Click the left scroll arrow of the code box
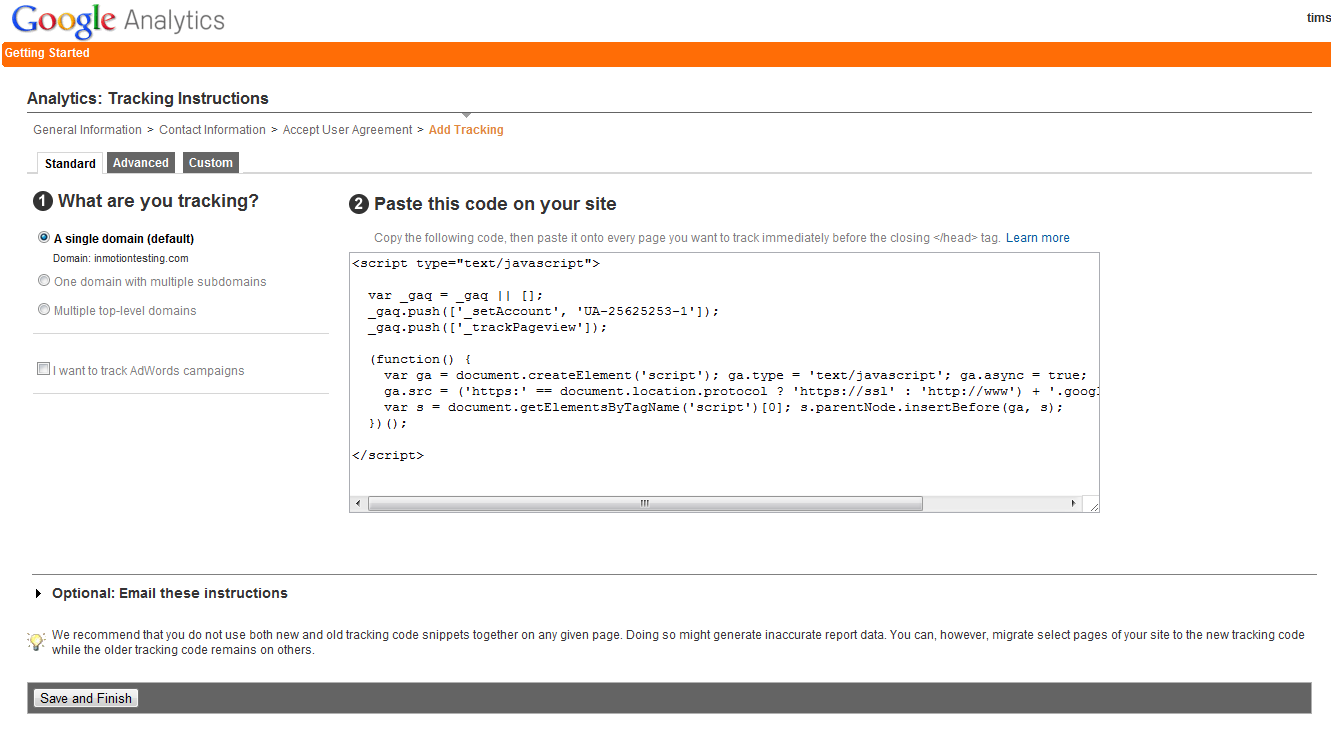 coord(359,503)
